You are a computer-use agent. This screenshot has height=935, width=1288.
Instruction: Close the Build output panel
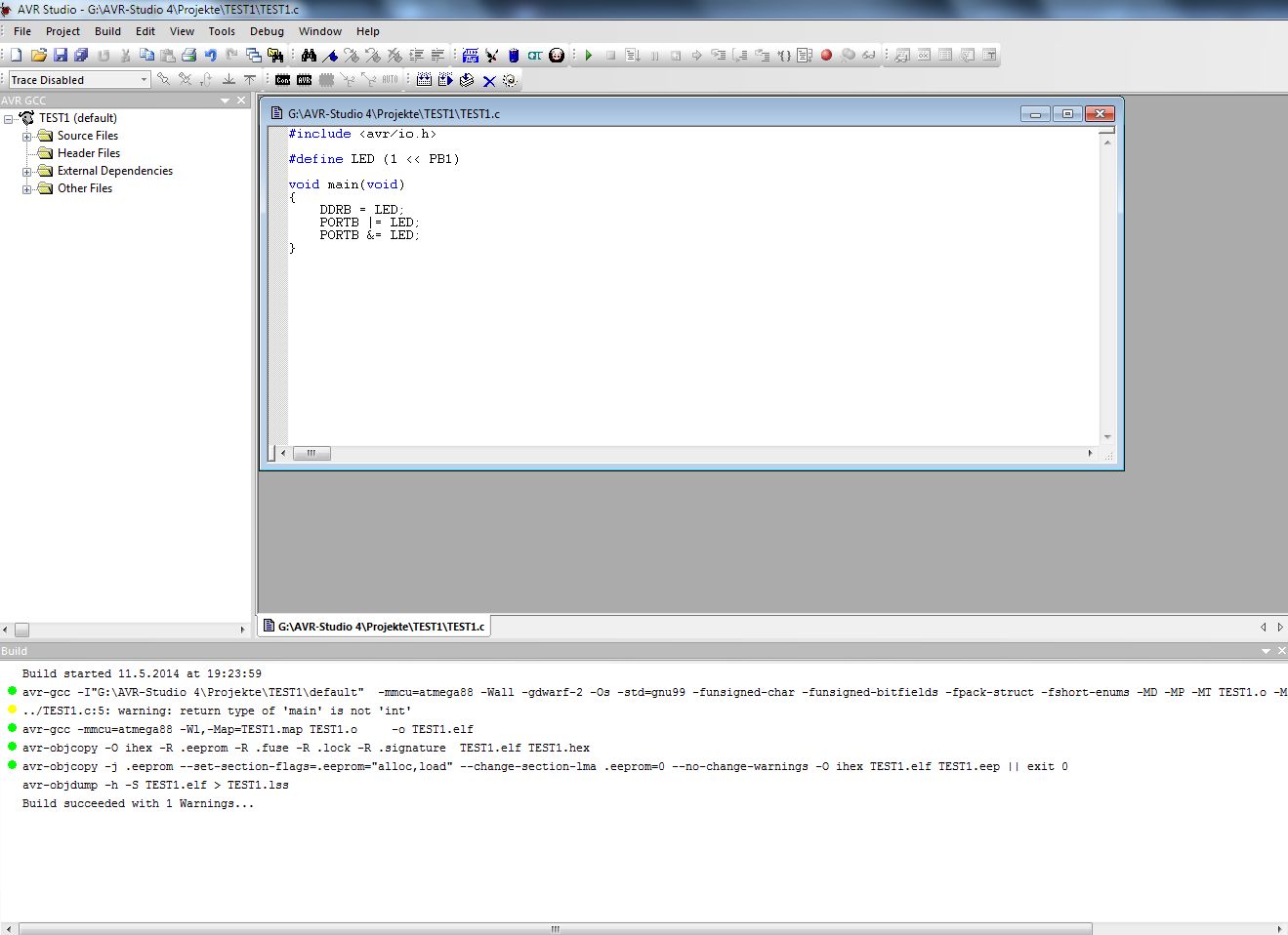(1281, 651)
